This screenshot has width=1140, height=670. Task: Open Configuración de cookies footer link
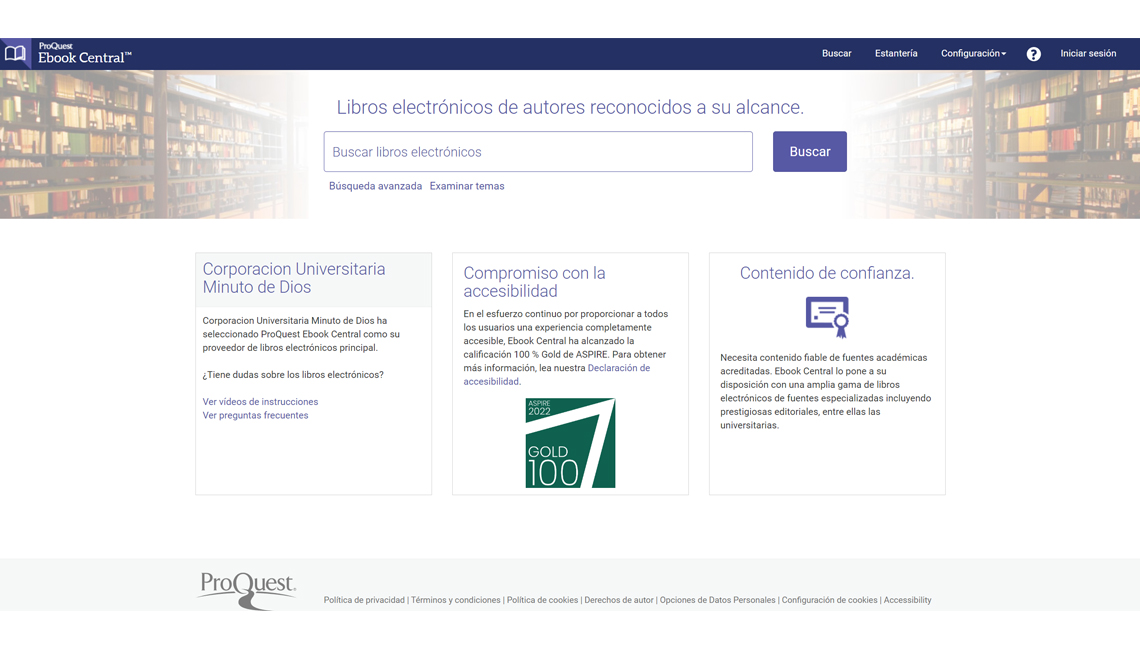(x=830, y=600)
